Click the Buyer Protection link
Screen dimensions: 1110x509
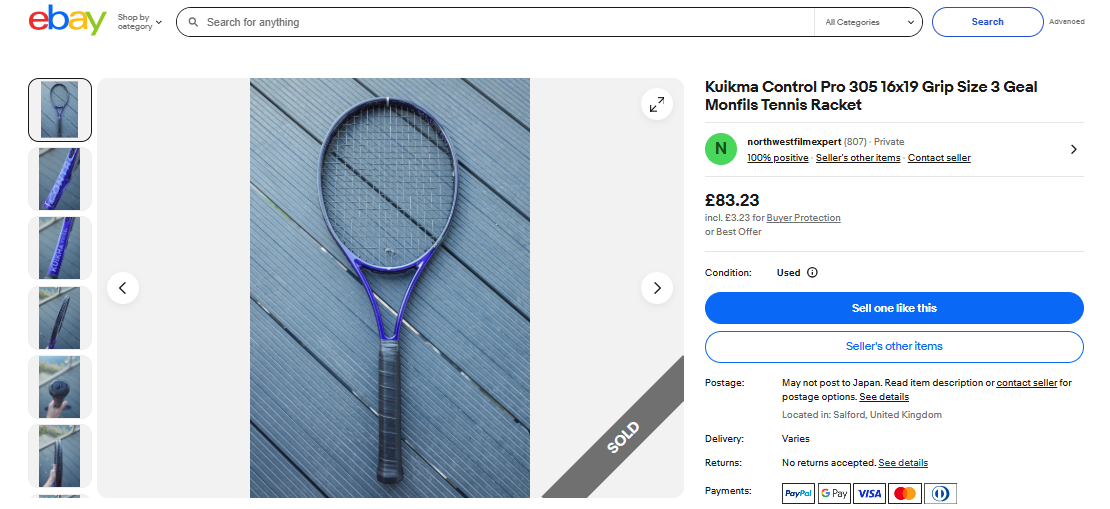pyautogui.click(x=803, y=218)
